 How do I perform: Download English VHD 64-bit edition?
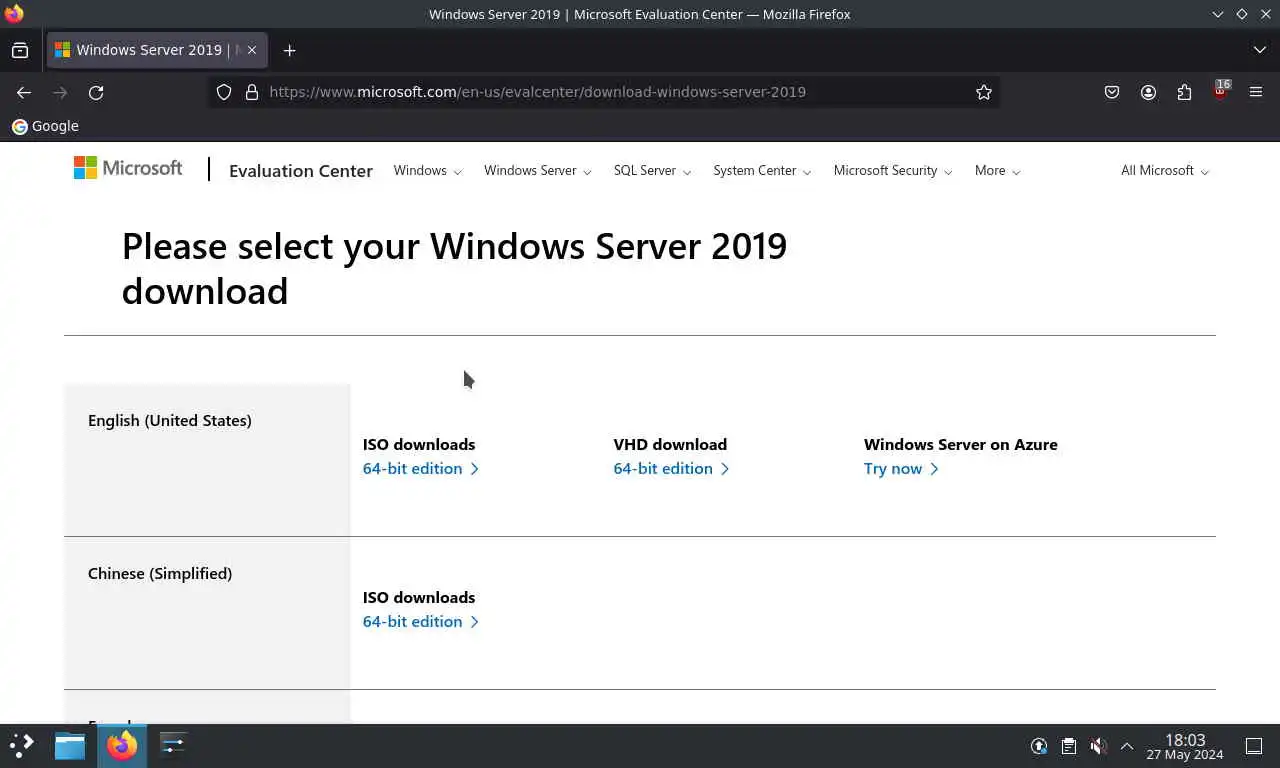[x=672, y=469]
